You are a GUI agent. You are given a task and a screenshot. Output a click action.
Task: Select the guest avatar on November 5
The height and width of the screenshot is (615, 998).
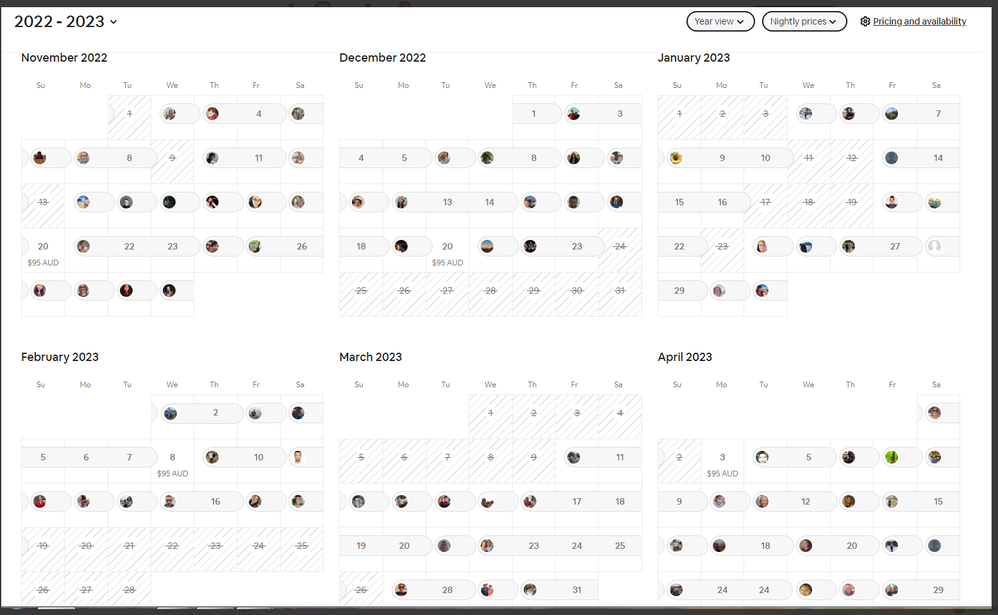[298, 114]
